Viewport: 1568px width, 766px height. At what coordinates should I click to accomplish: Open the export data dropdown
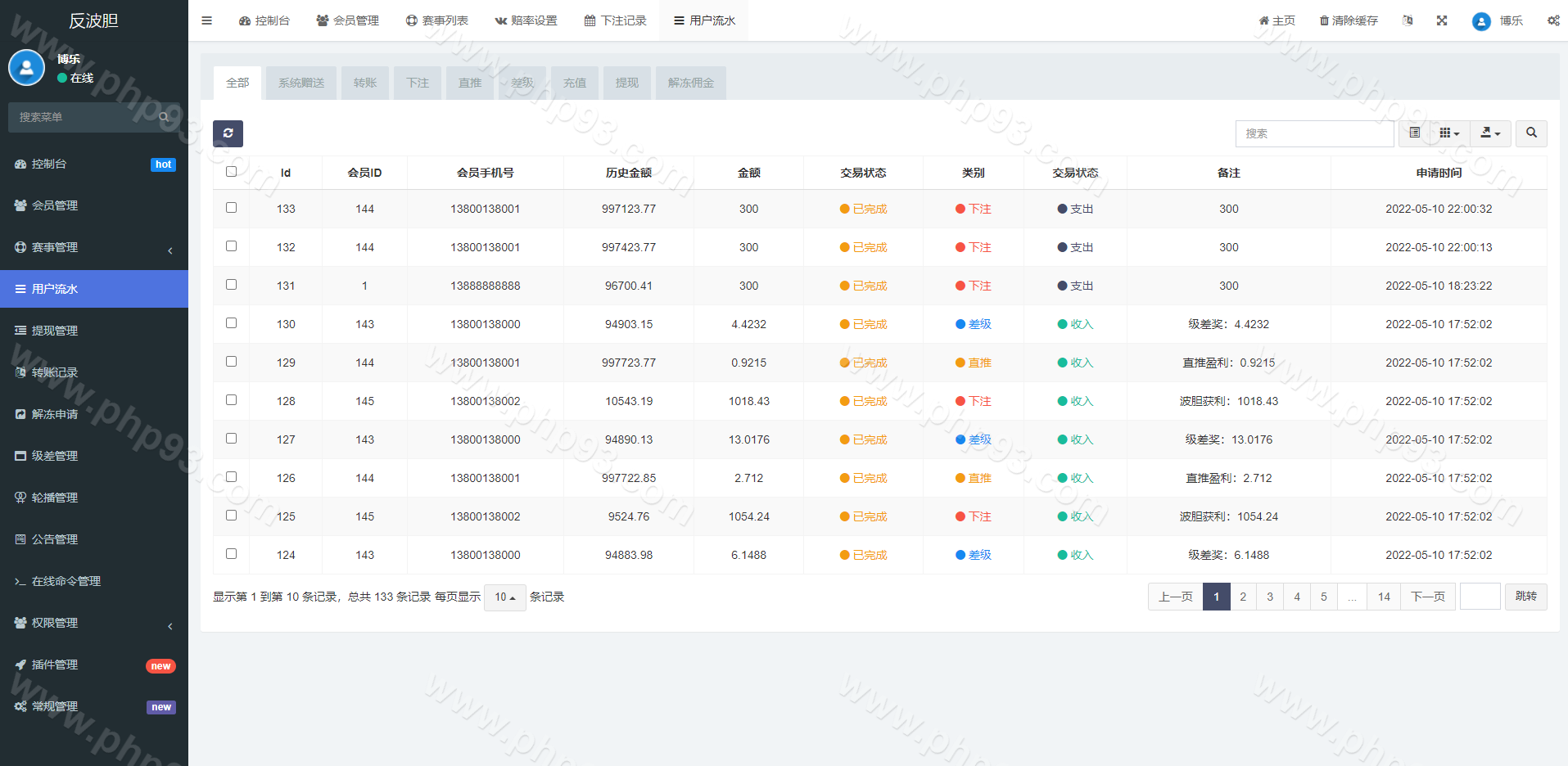point(1490,133)
